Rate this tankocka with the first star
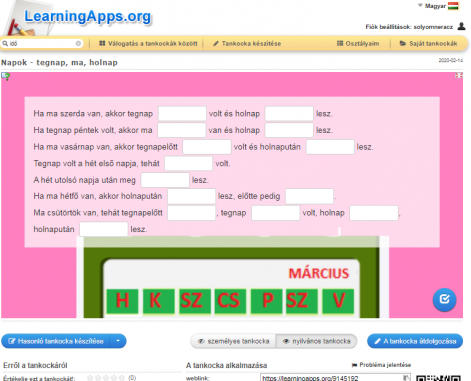This screenshot has height=381, width=471. click(x=90, y=378)
